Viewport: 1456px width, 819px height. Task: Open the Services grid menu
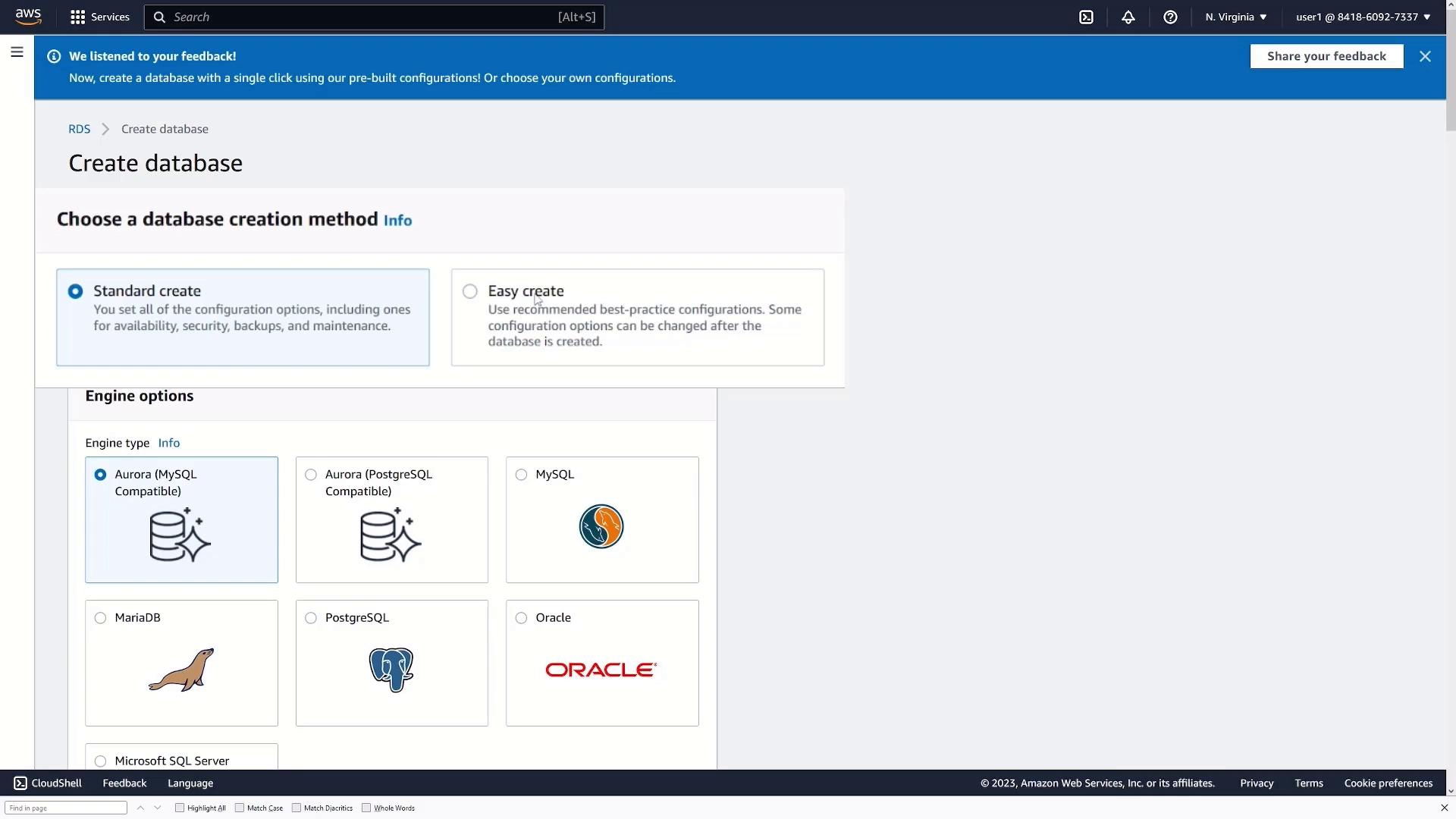(x=99, y=17)
